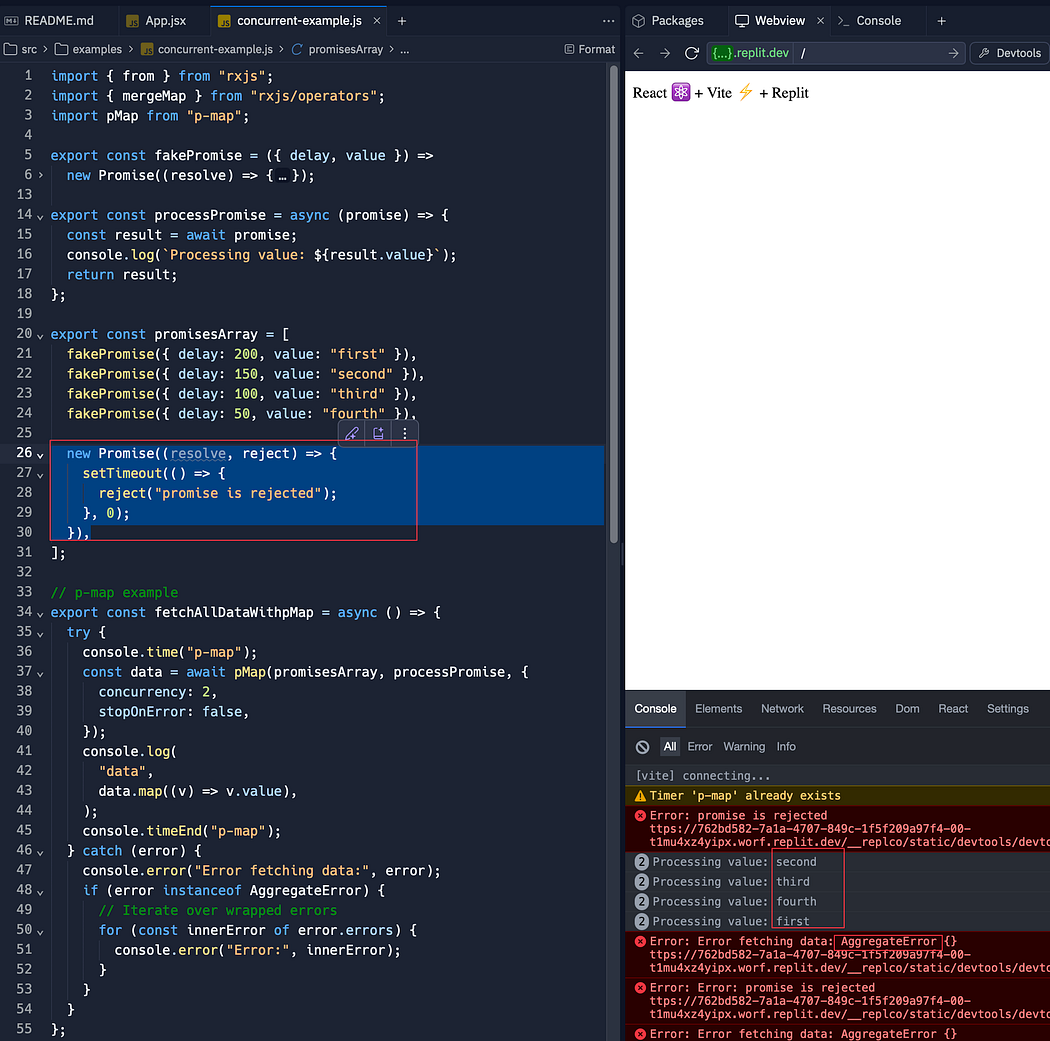Select the Webview tab
Viewport: 1050px width, 1041px height.
tap(770, 21)
